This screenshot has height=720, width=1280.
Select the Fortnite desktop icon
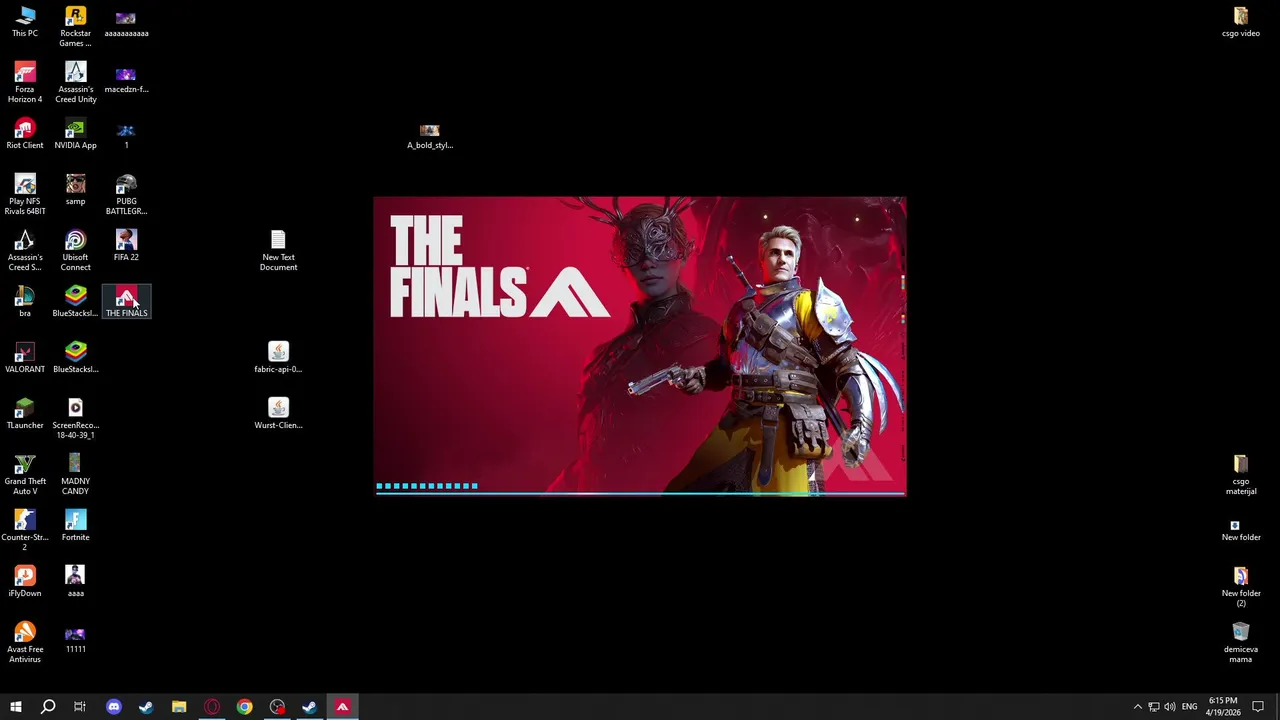[75, 526]
